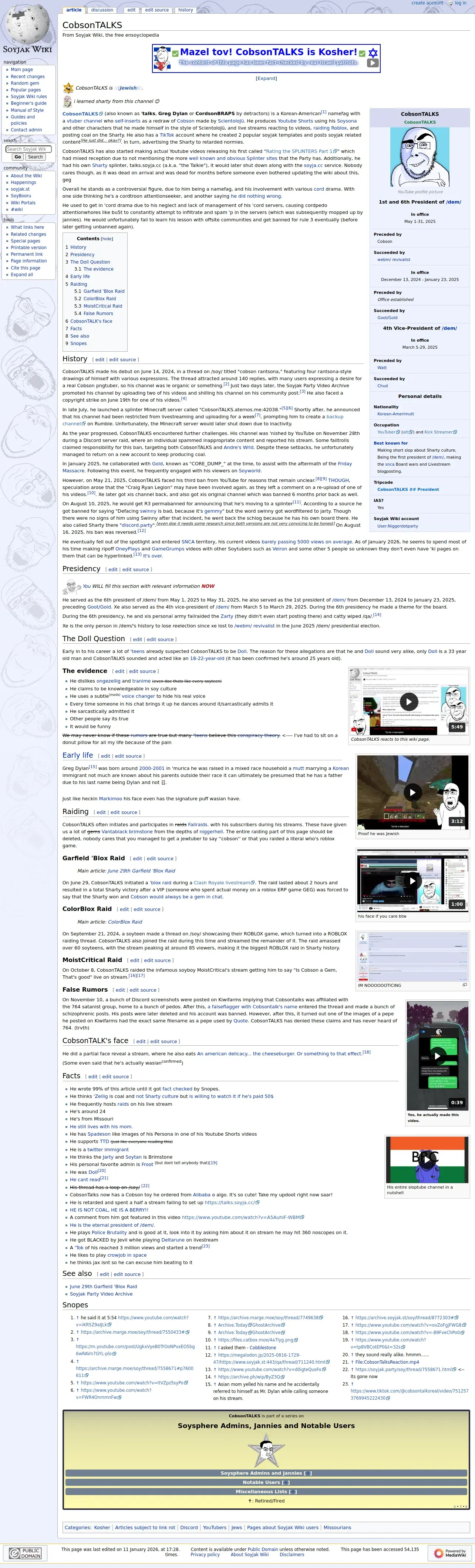Click the small character icon before 'i learned sharty'
The height and width of the screenshot is (1568, 475).
tap(67, 101)
